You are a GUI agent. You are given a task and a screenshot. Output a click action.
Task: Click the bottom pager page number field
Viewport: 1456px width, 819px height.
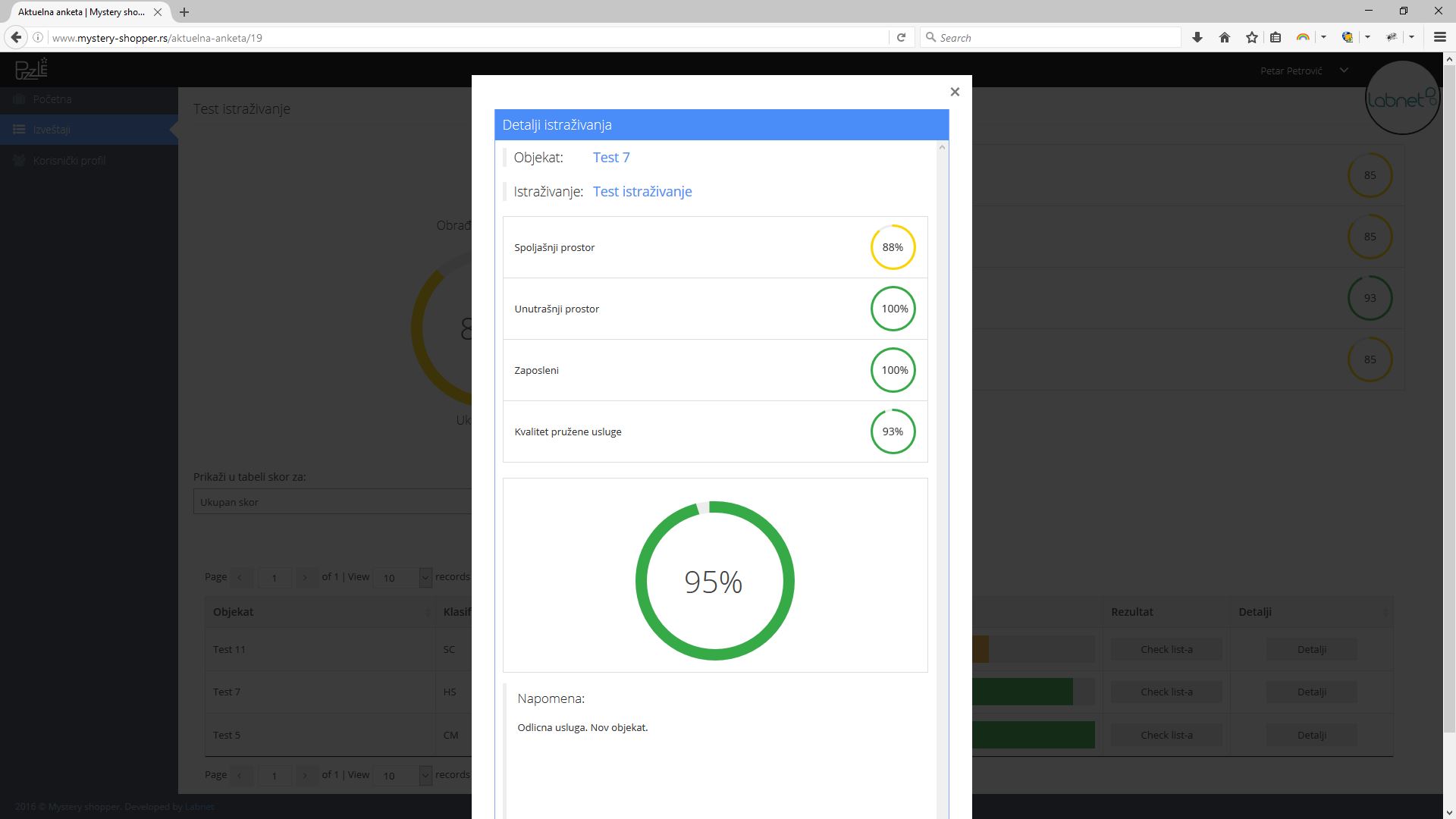[275, 775]
